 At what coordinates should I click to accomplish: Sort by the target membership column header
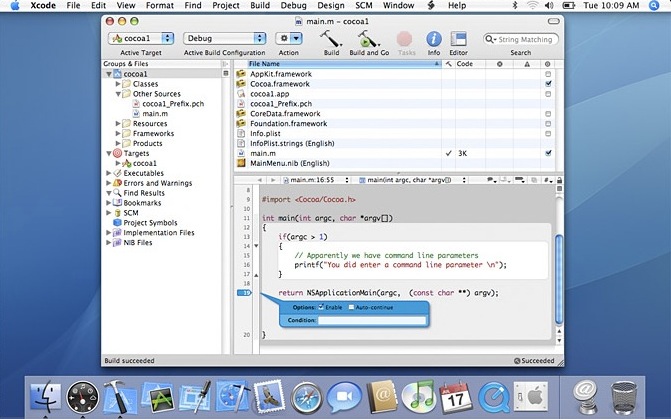pos(548,64)
